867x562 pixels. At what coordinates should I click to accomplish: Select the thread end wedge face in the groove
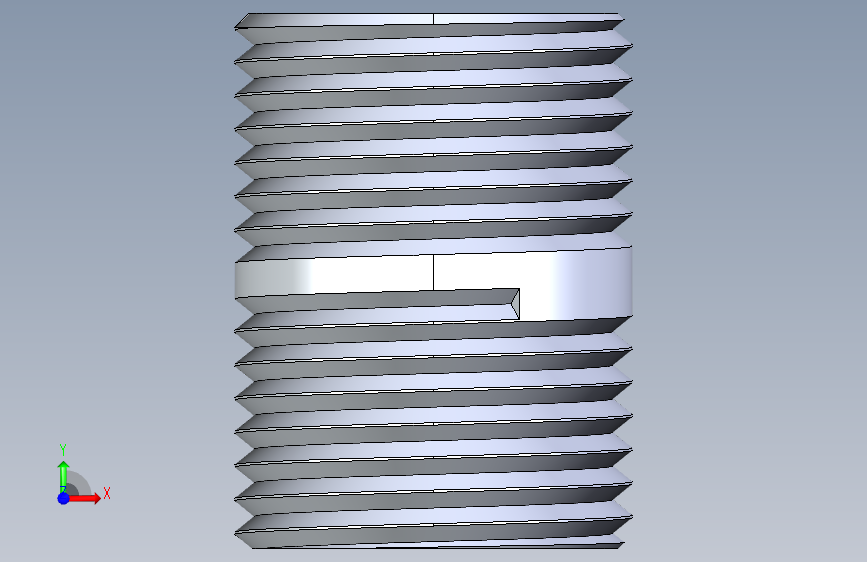[x=515, y=304]
